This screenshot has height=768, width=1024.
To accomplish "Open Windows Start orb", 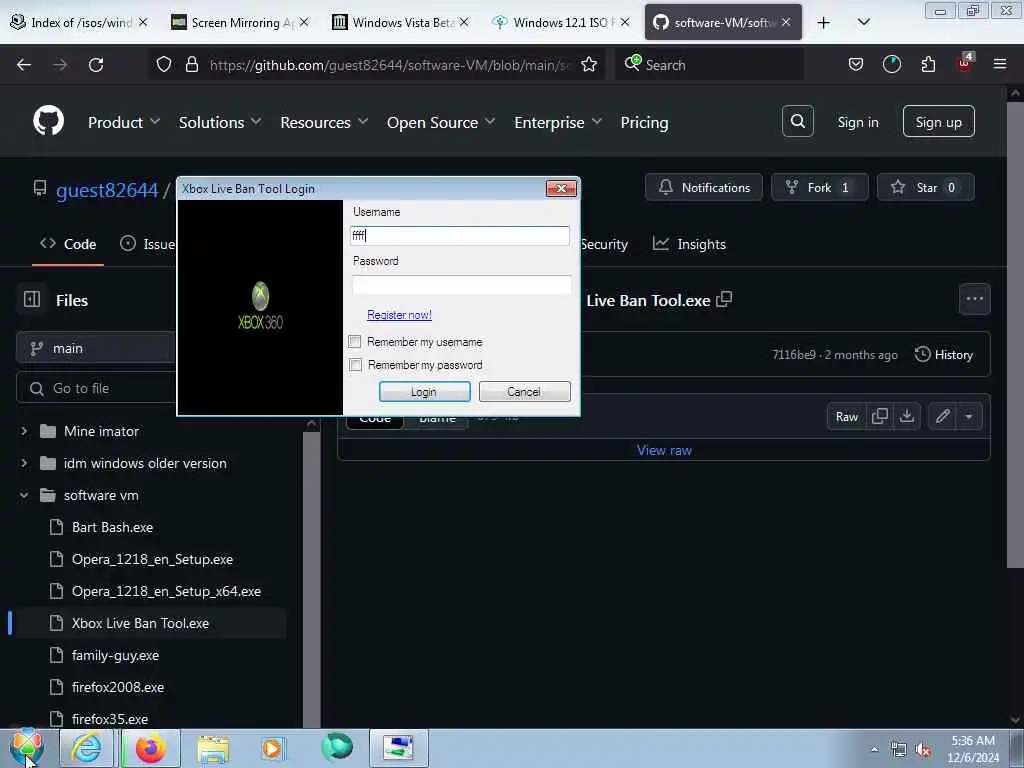I will [26, 747].
